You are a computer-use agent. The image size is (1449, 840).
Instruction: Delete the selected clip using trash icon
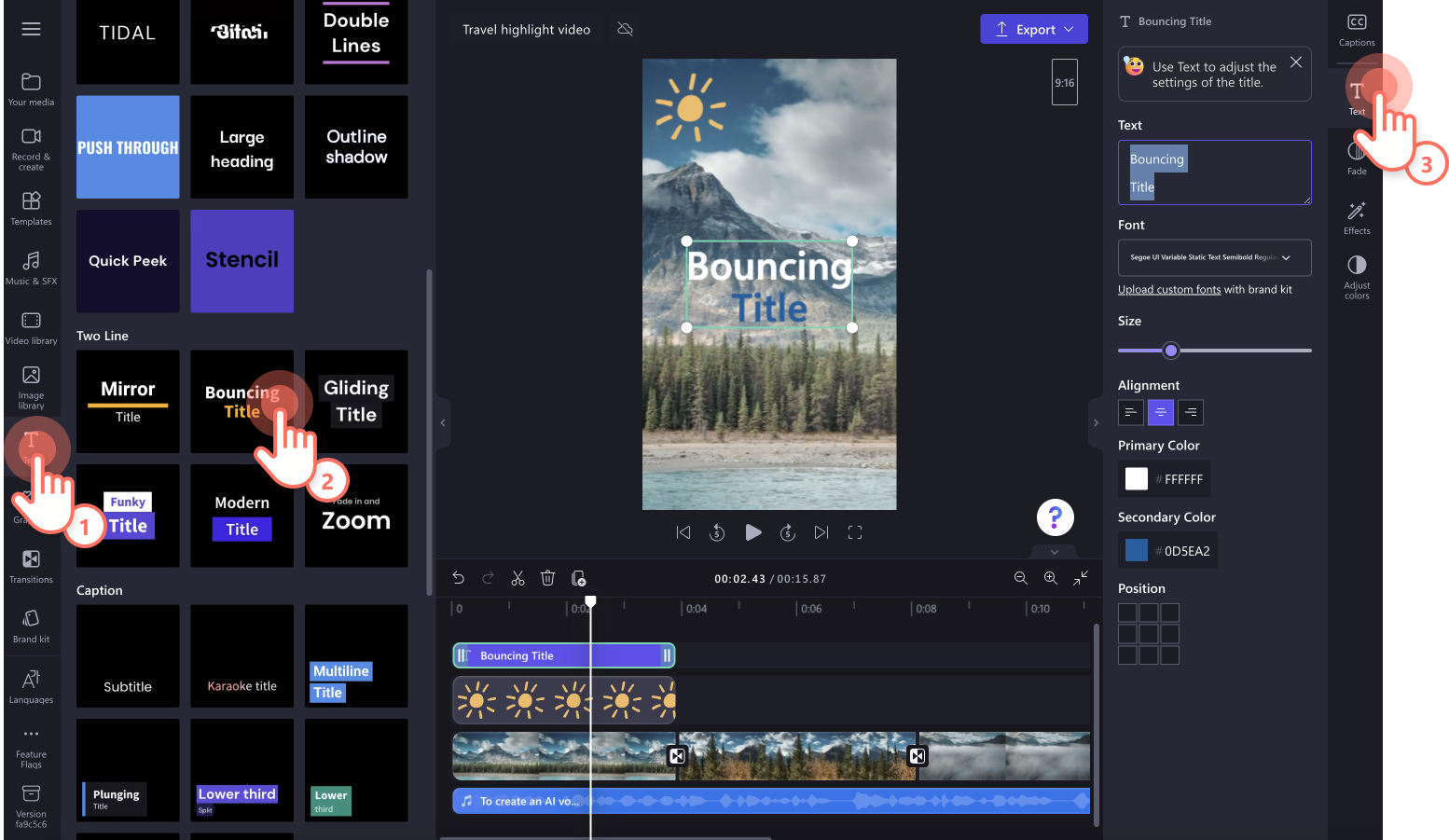[x=547, y=578]
